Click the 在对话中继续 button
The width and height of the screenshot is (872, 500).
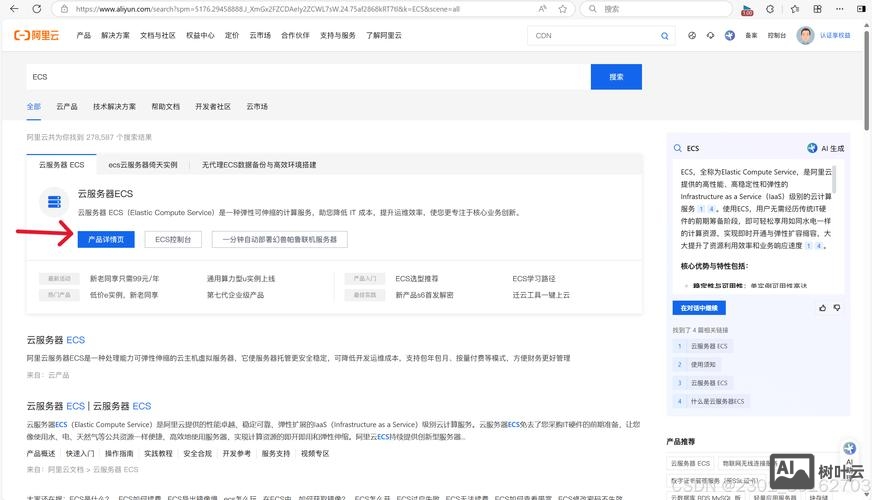[699, 308]
